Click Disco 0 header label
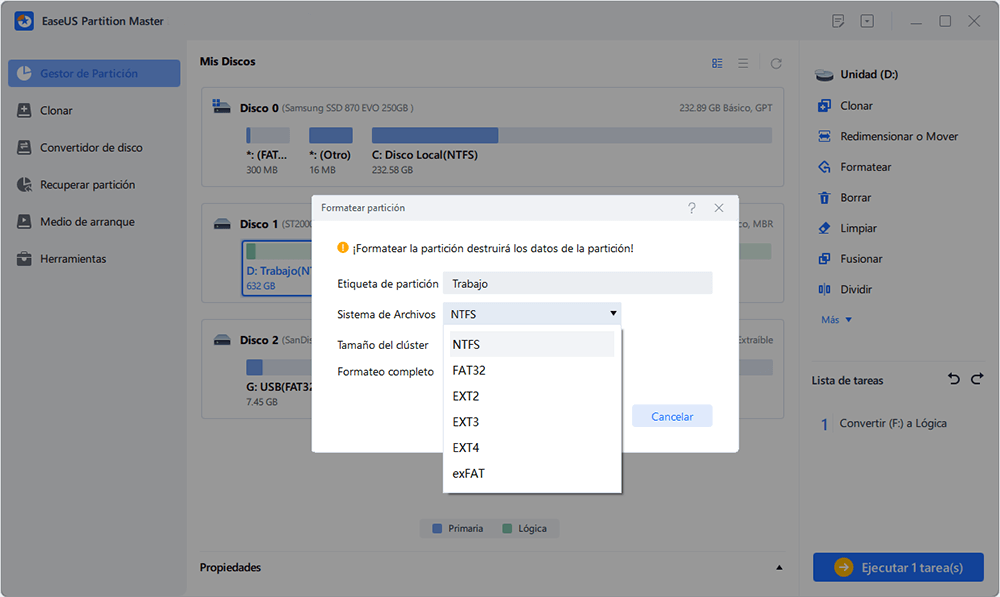 259,108
